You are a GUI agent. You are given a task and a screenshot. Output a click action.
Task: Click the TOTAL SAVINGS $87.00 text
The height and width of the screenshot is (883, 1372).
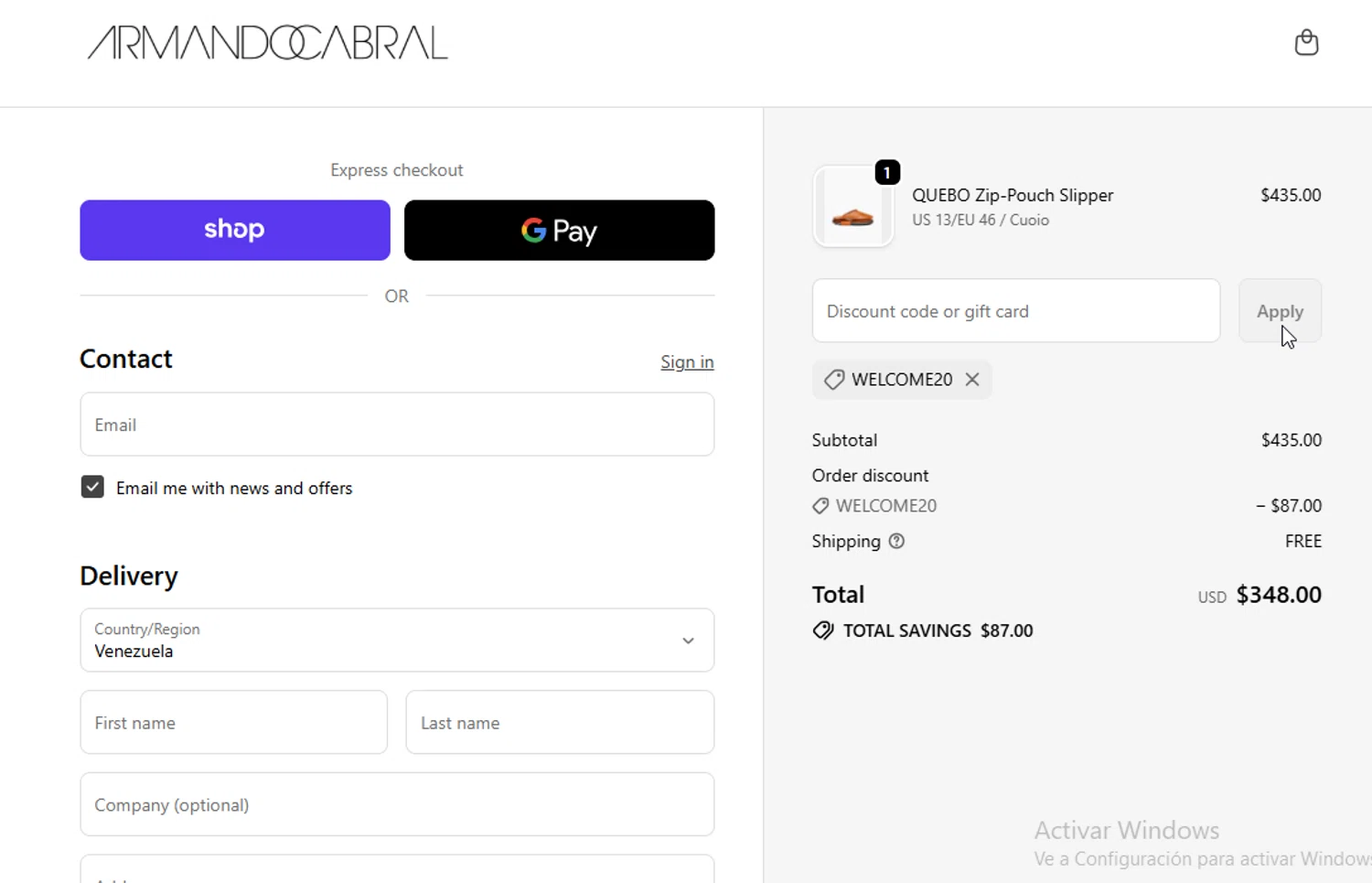pyautogui.click(x=938, y=630)
